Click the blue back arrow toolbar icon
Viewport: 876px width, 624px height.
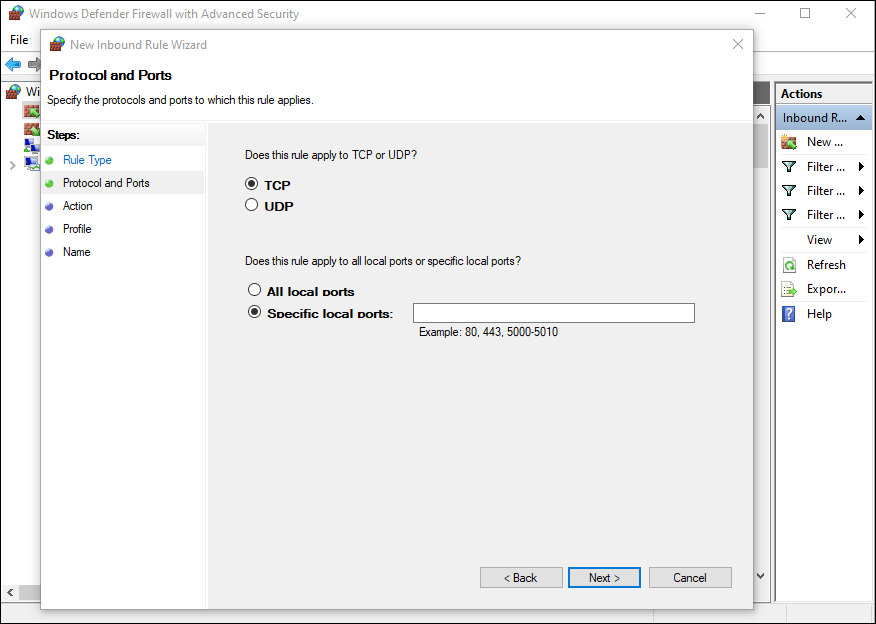tap(13, 64)
